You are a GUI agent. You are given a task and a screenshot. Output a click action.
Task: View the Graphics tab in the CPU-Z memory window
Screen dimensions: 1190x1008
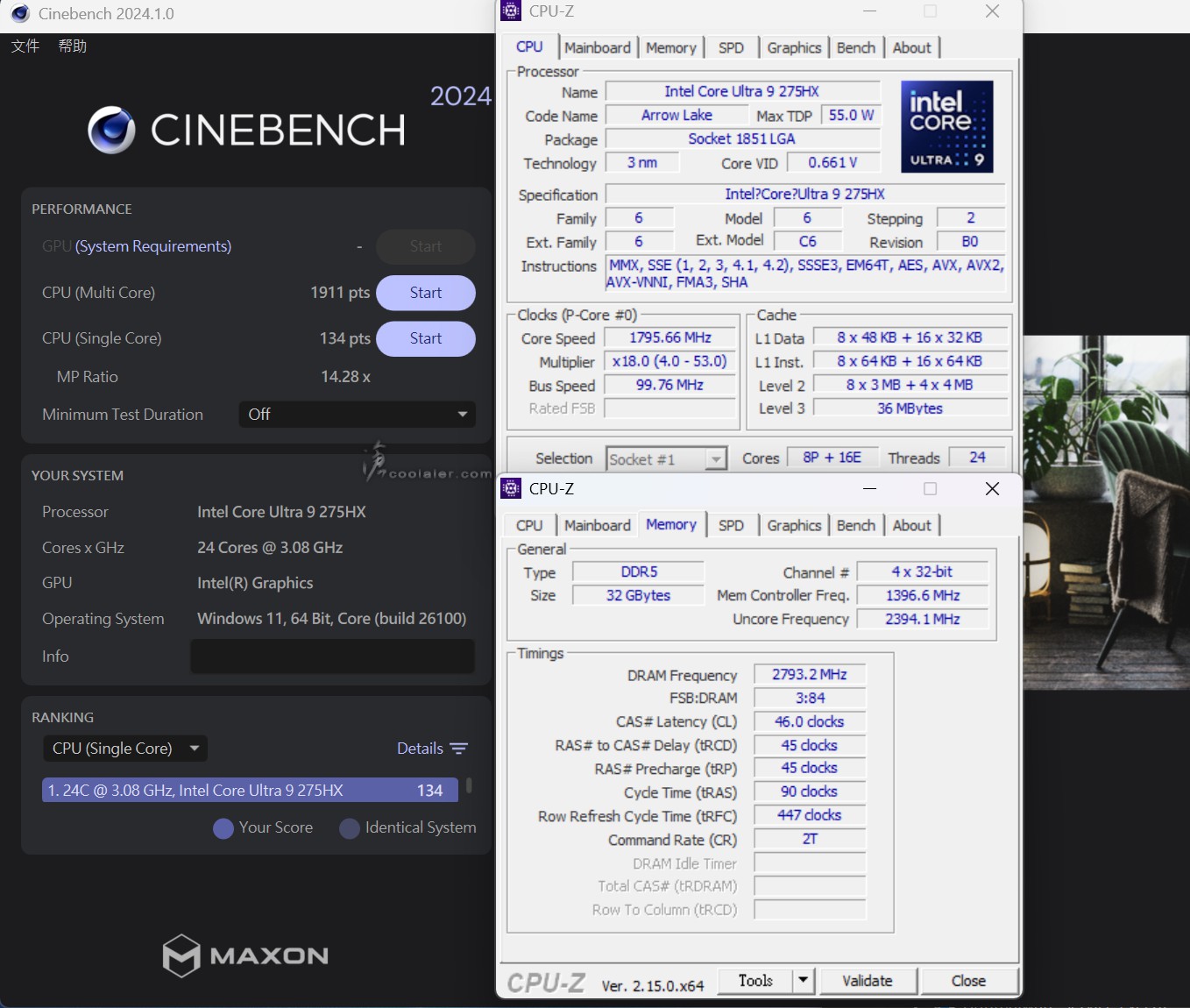click(794, 525)
